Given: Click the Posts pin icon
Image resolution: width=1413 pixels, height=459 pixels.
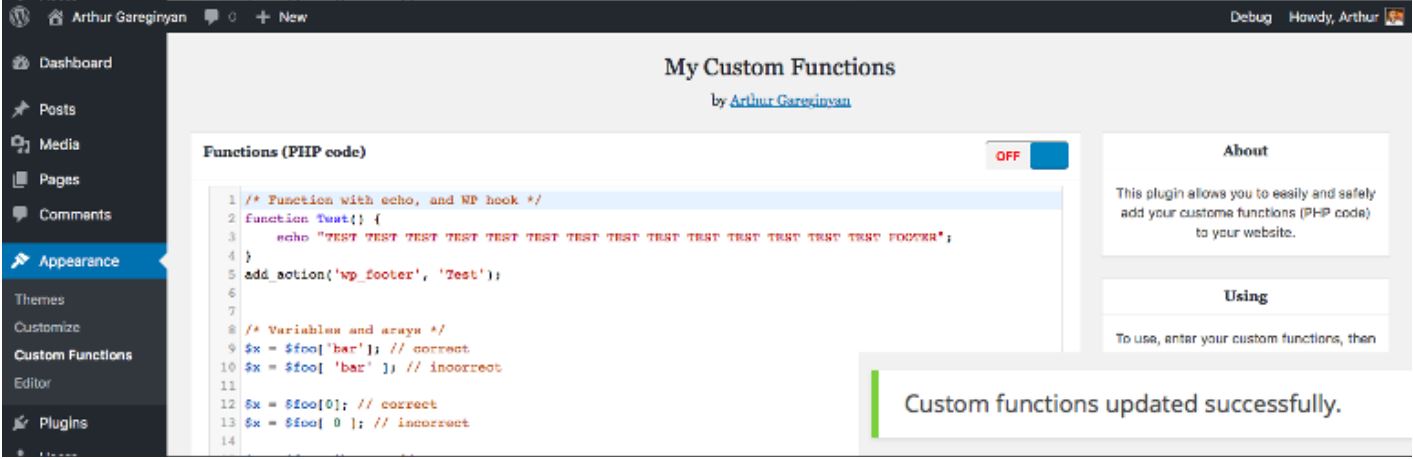Looking at the screenshot, I should pos(19,109).
